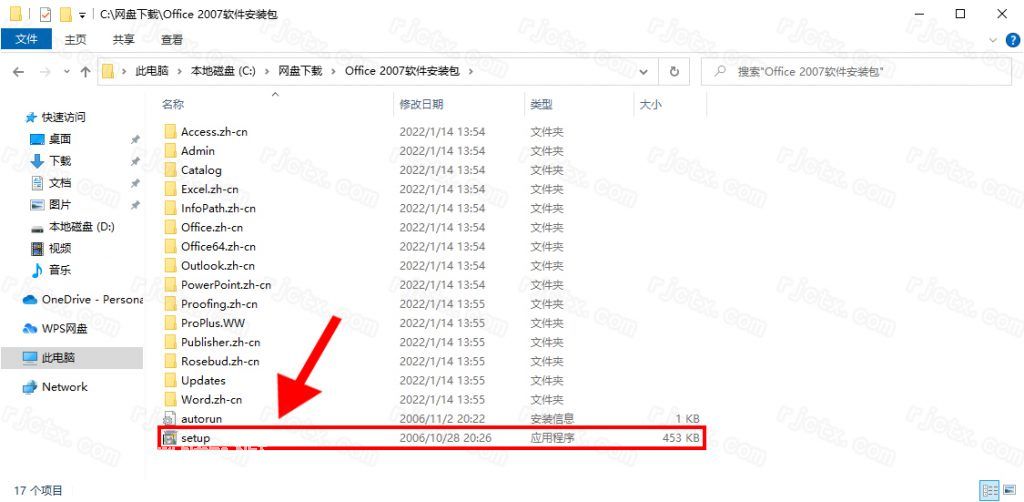Expand the address bar history dropdown
Viewport: 1024px width, 502px height.
tap(645, 71)
